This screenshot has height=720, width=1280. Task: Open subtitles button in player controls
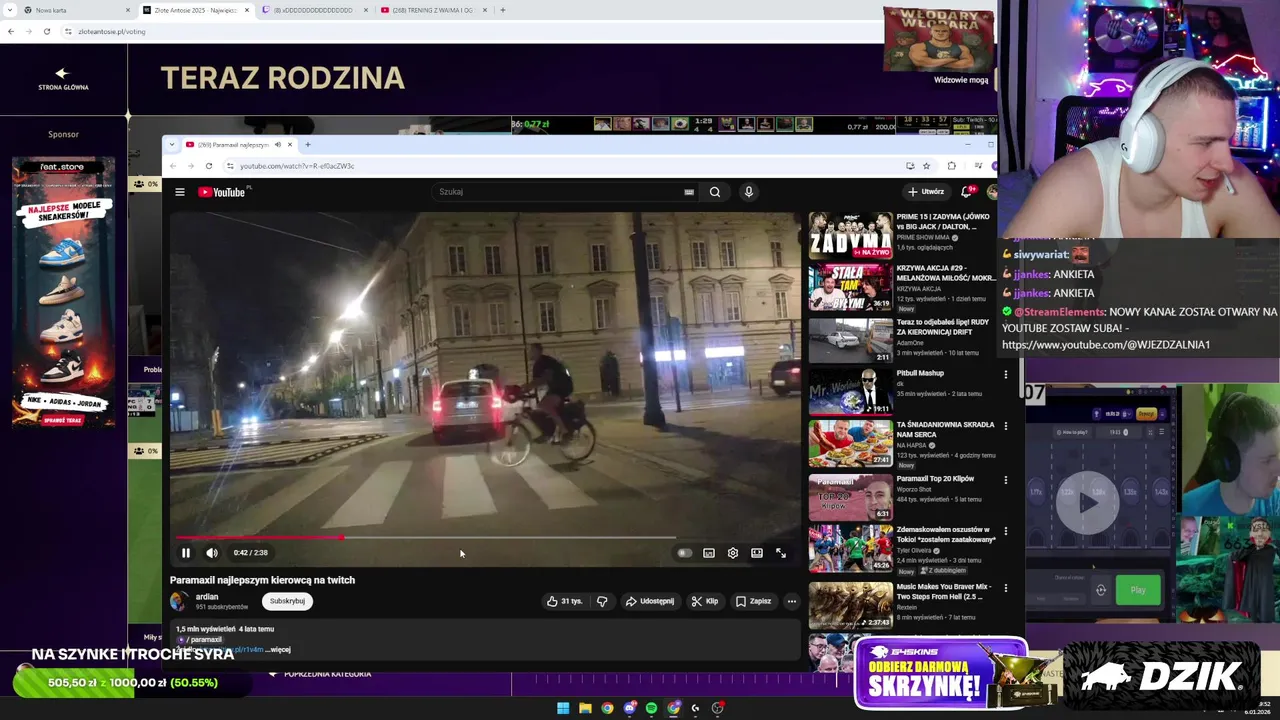point(709,553)
